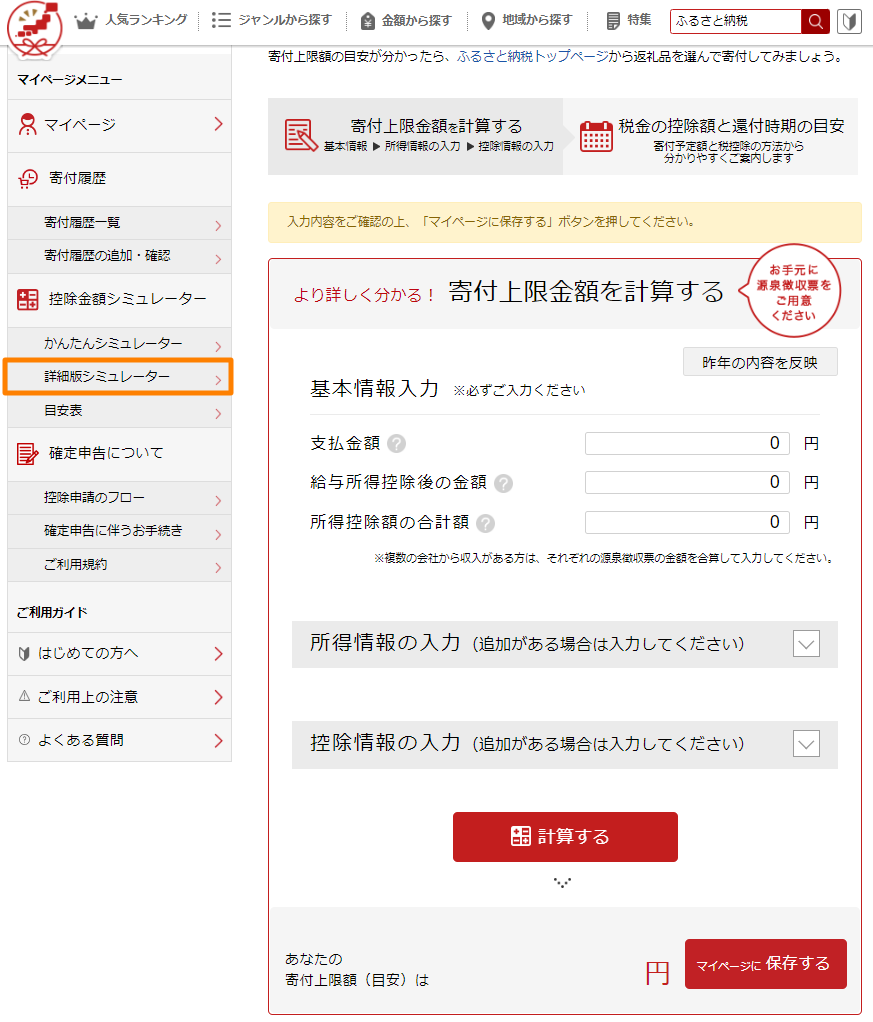Click the person icon beside マイページ
873x1022 pixels.
point(27,124)
